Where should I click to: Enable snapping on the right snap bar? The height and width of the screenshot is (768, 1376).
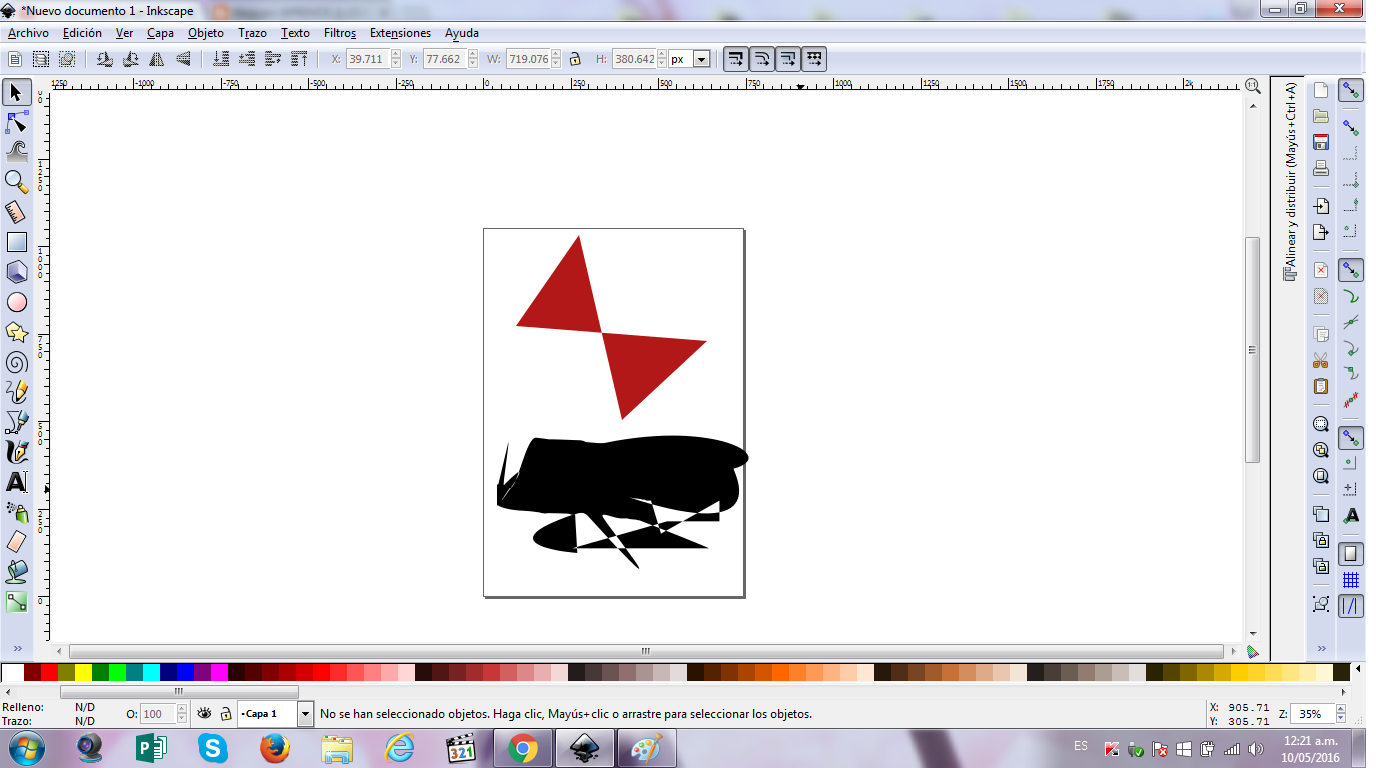(1349, 89)
